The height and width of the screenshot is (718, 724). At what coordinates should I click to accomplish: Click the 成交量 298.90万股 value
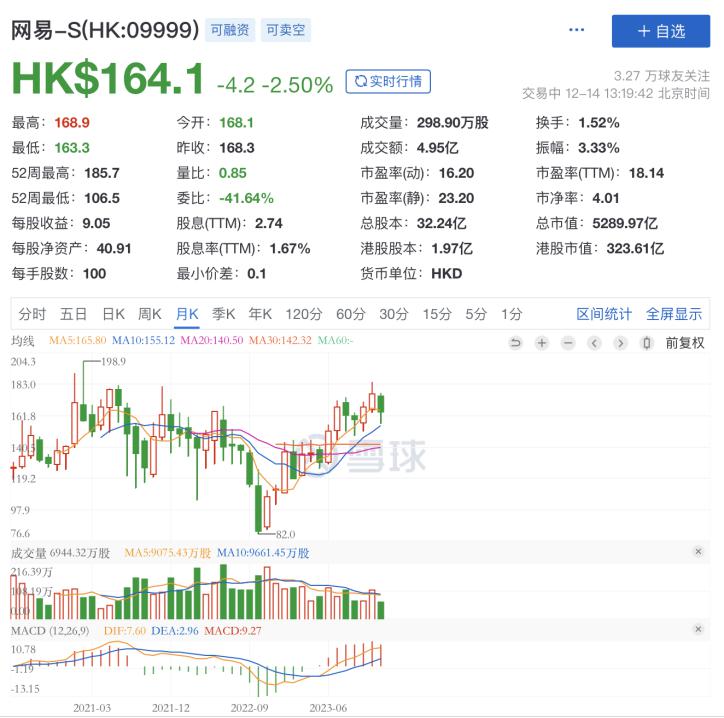(452, 123)
